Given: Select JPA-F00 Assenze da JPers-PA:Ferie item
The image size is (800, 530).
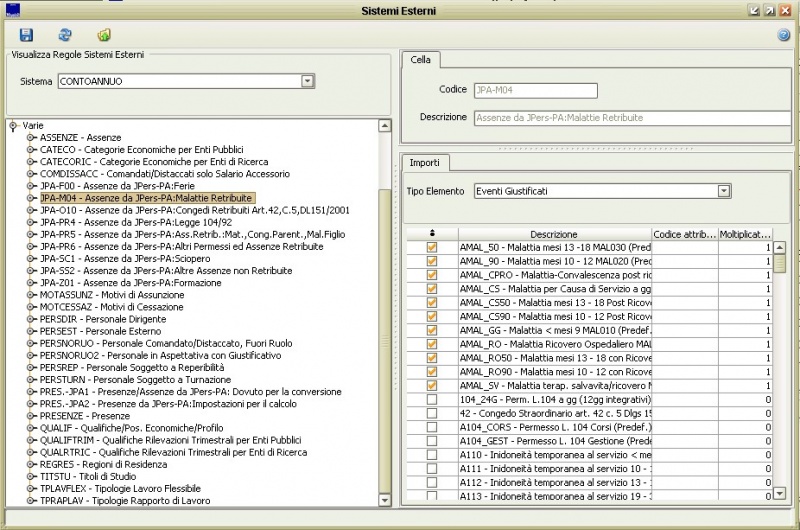Looking at the screenshot, I should pos(116,186).
